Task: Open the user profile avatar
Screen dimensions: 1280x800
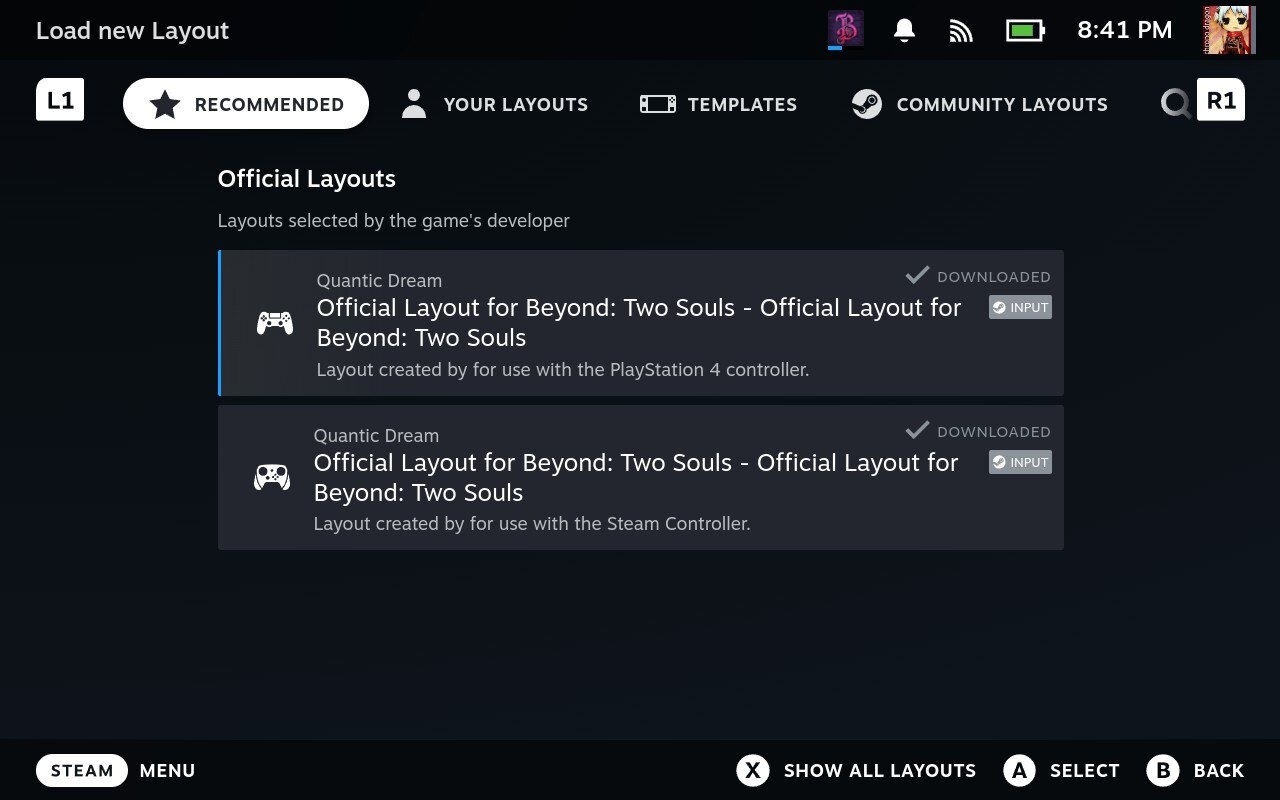Action: (x=1227, y=30)
